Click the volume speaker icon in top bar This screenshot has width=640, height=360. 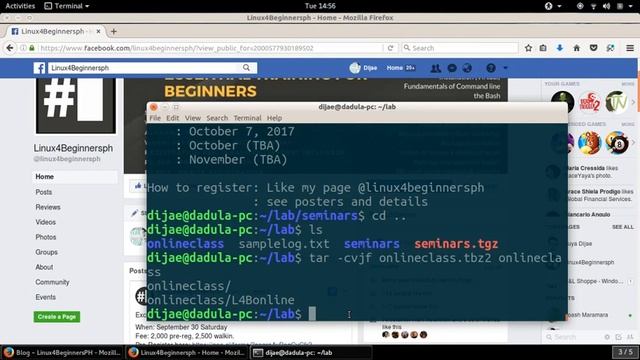(x=606, y=6)
